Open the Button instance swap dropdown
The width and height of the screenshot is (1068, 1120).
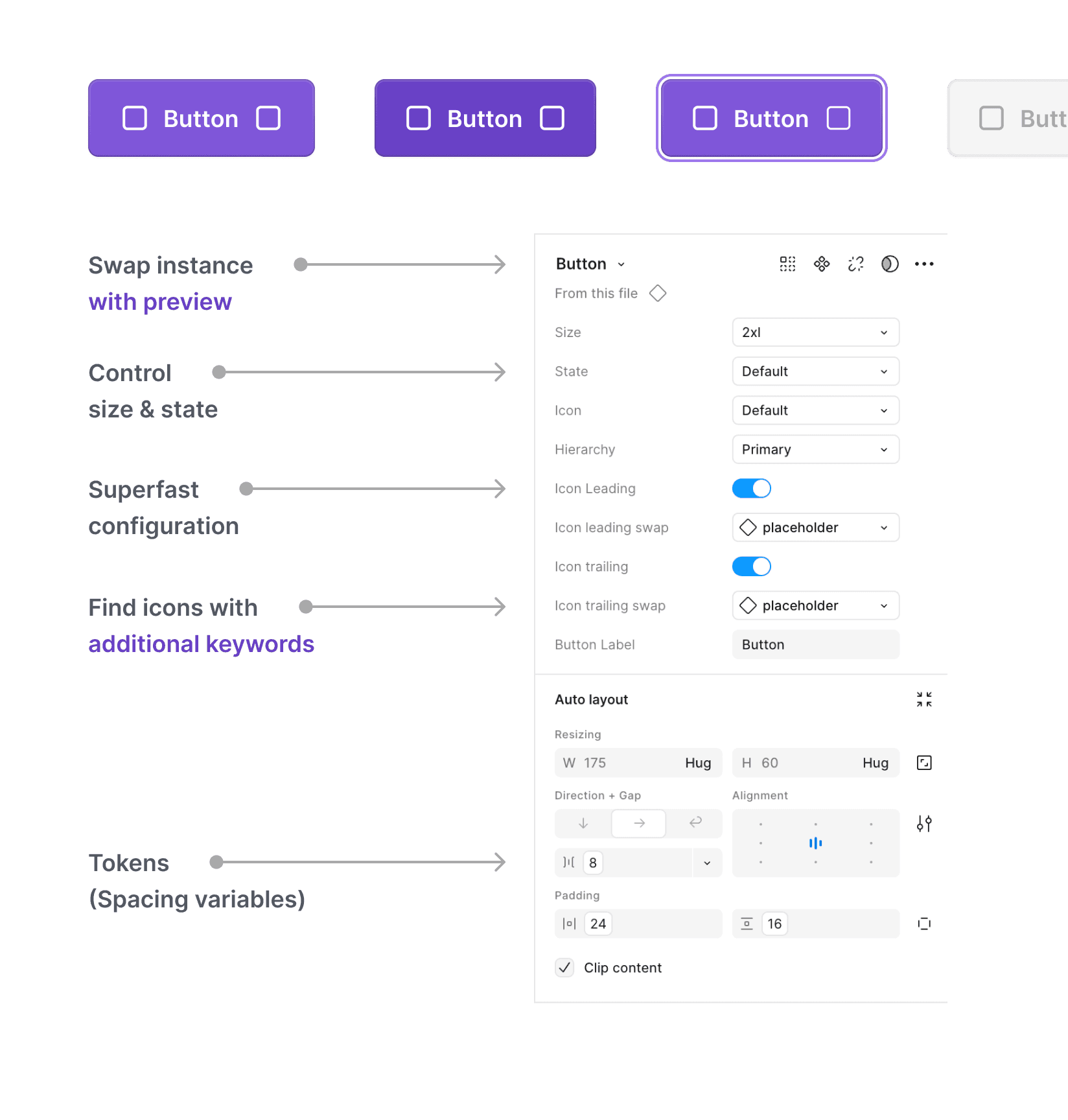[590, 264]
